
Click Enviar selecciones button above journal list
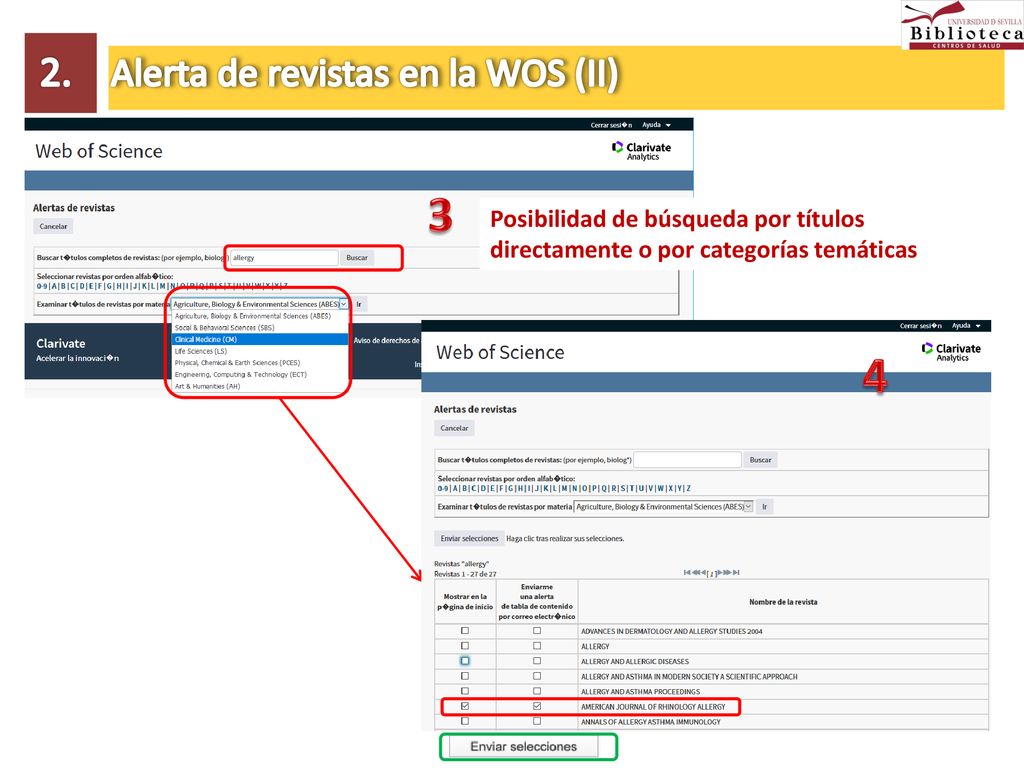coord(469,539)
